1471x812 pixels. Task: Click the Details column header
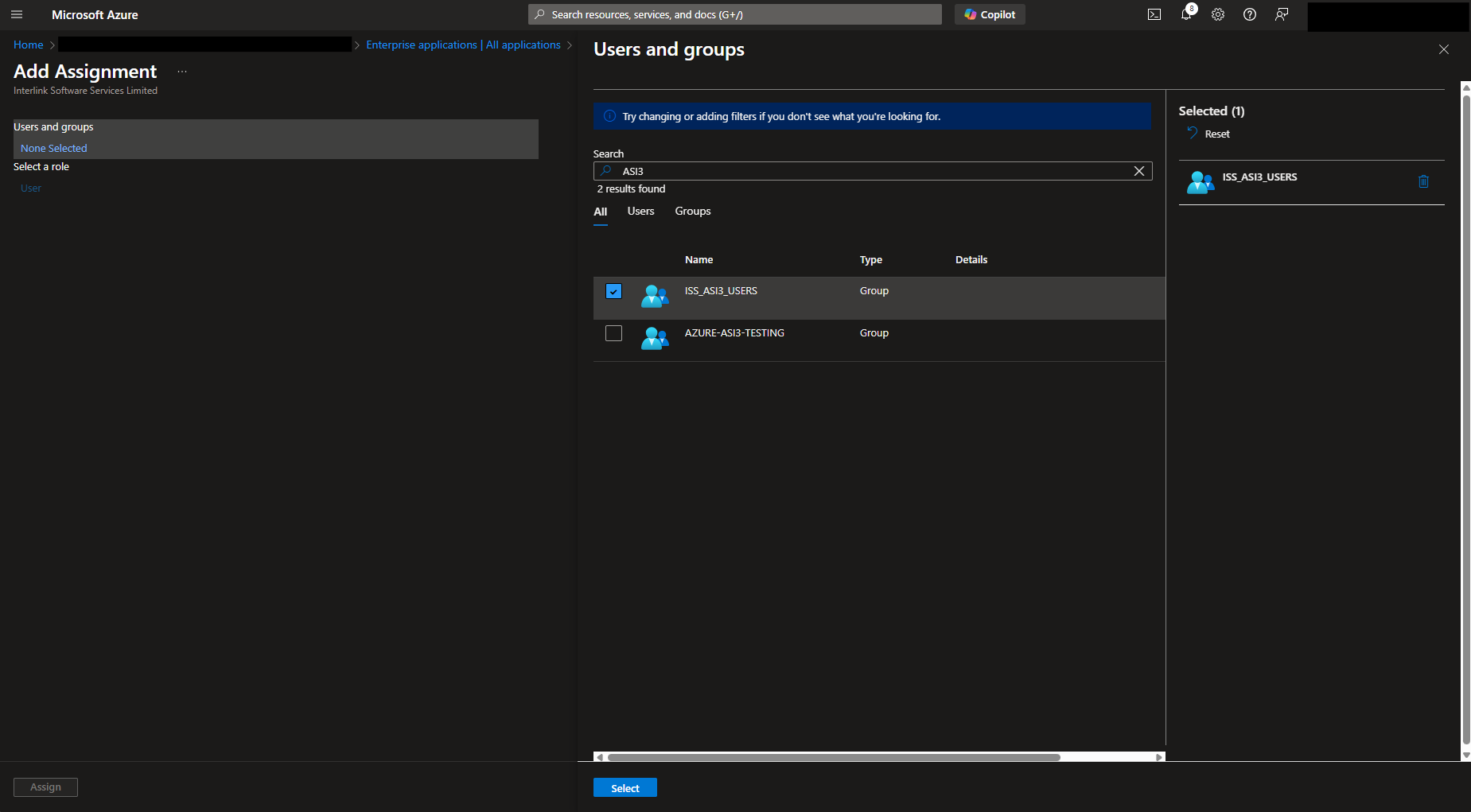(971, 260)
